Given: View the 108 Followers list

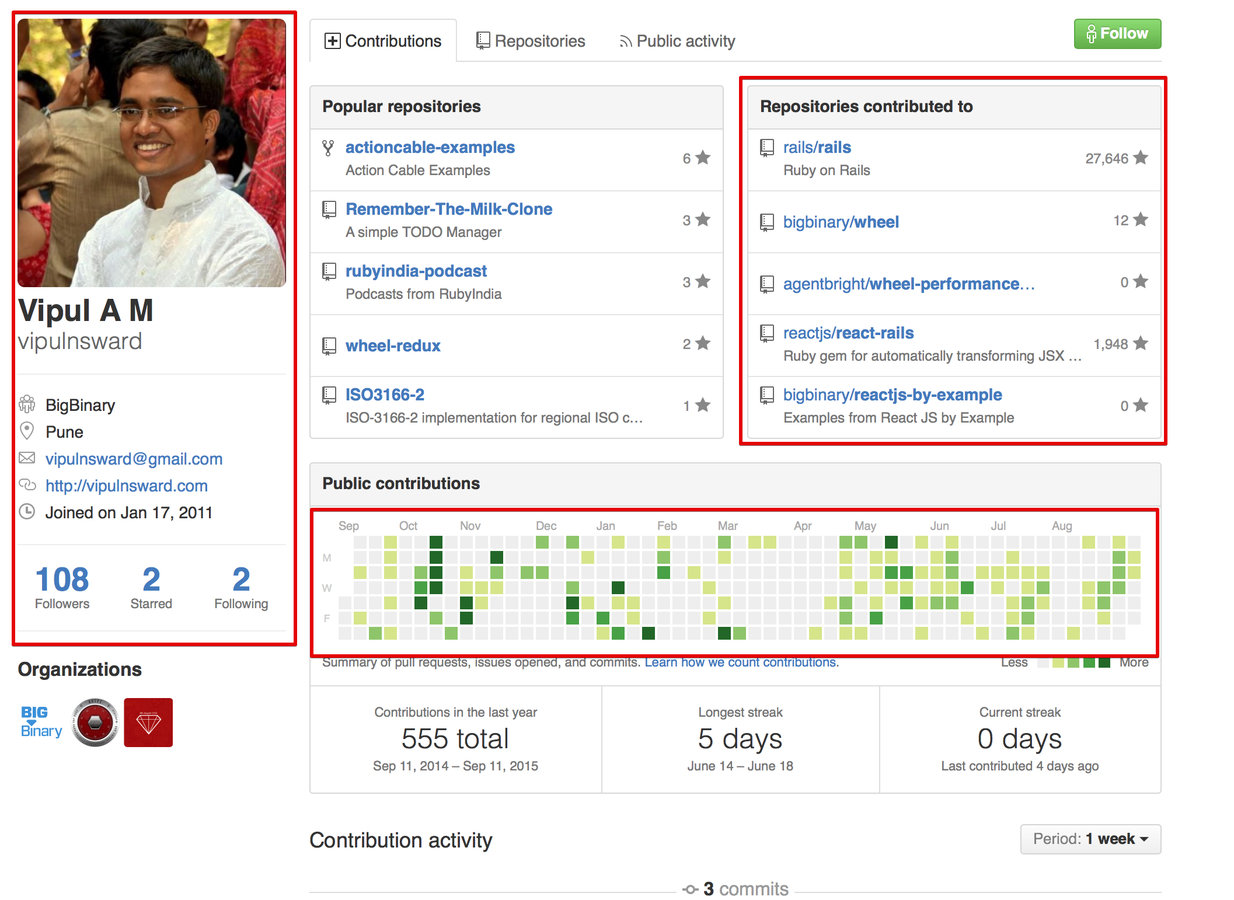Looking at the screenshot, I should pyautogui.click(x=62, y=587).
